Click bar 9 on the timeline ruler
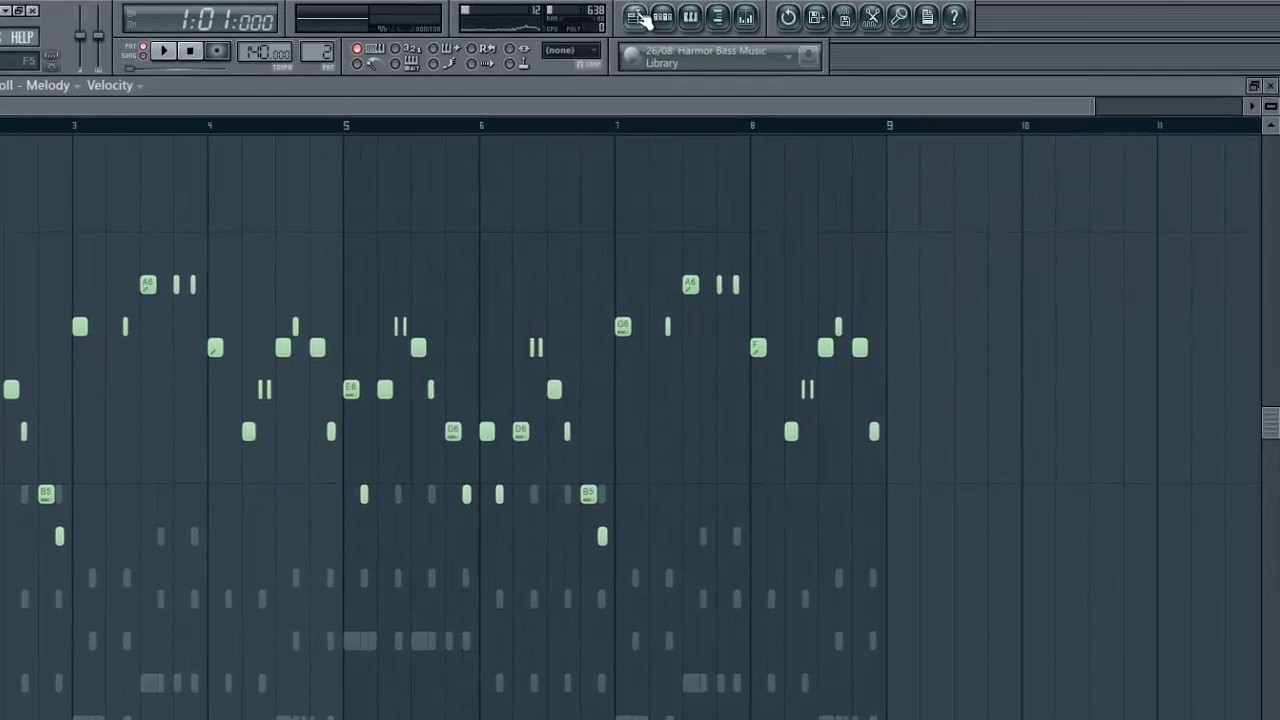The width and height of the screenshot is (1280, 720). 889,125
